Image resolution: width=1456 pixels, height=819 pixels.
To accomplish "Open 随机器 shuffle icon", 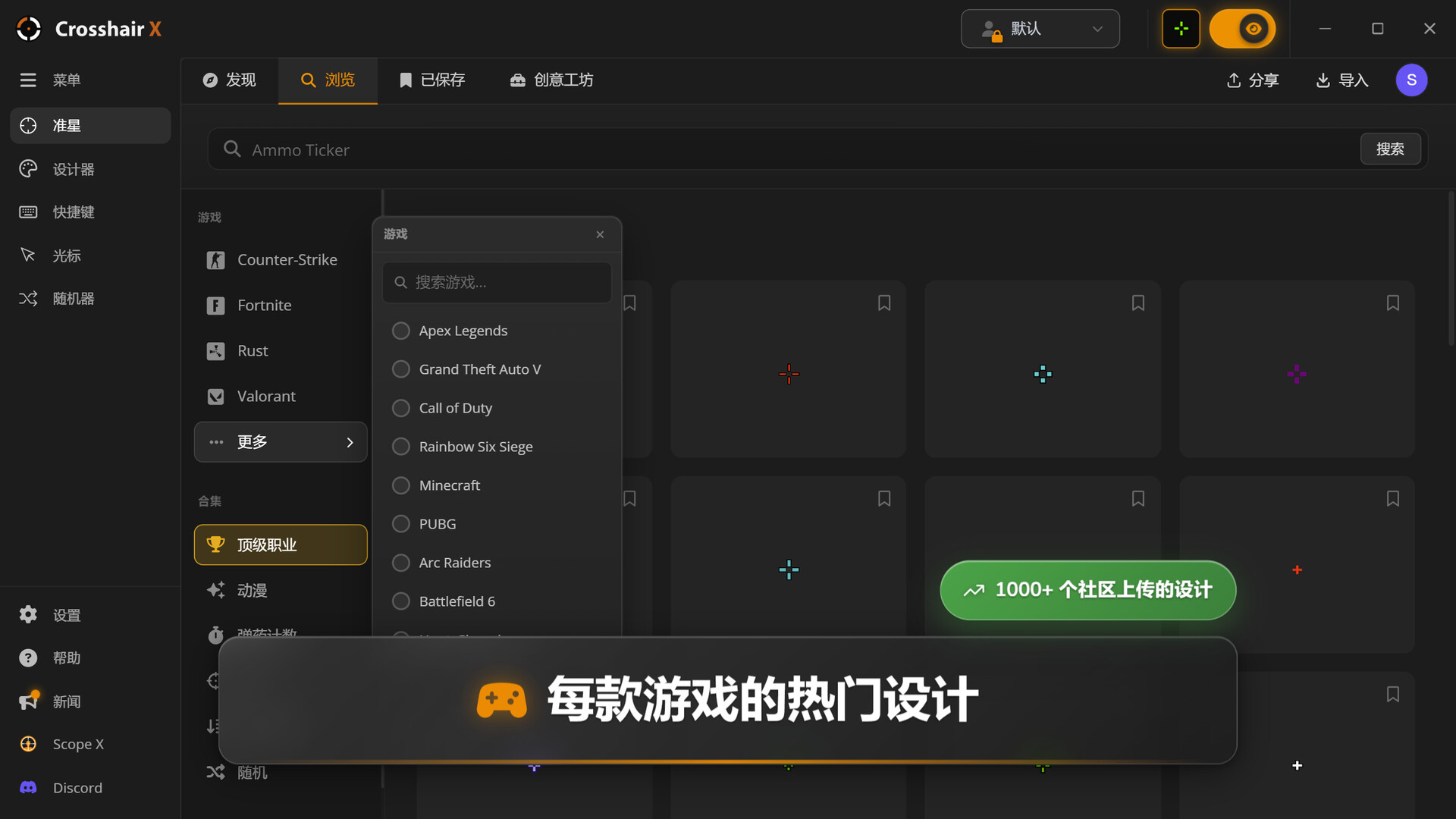I will (x=28, y=298).
